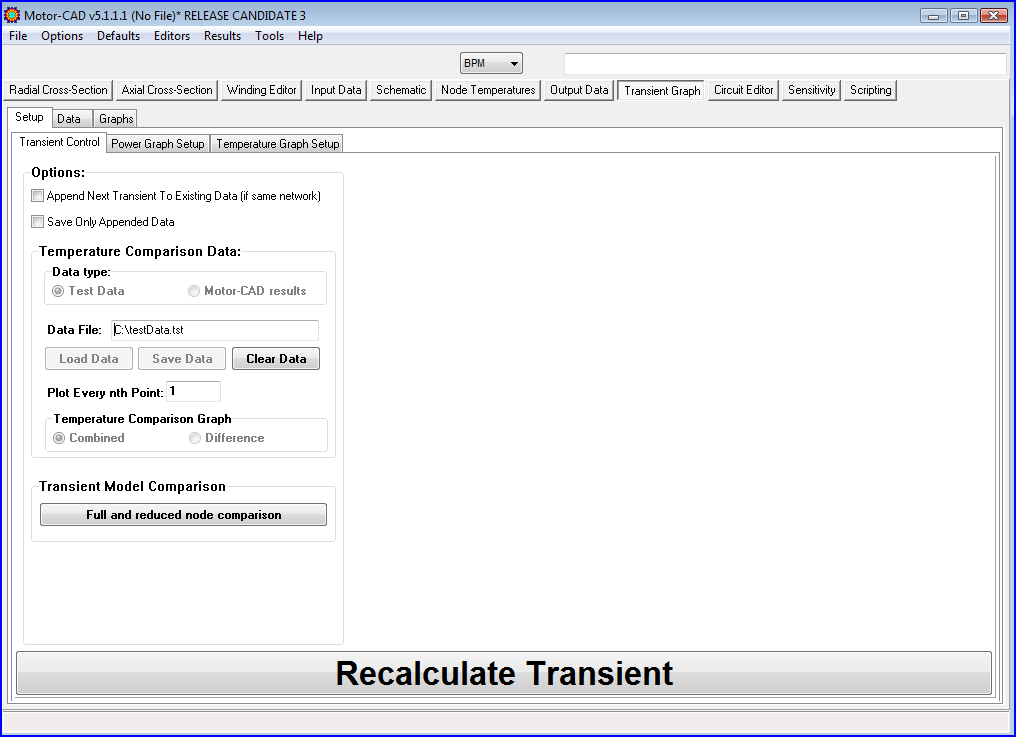The height and width of the screenshot is (737, 1016).
Task: Select the Setup sub-tab
Action: pyautogui.click(x=29, y=117)
